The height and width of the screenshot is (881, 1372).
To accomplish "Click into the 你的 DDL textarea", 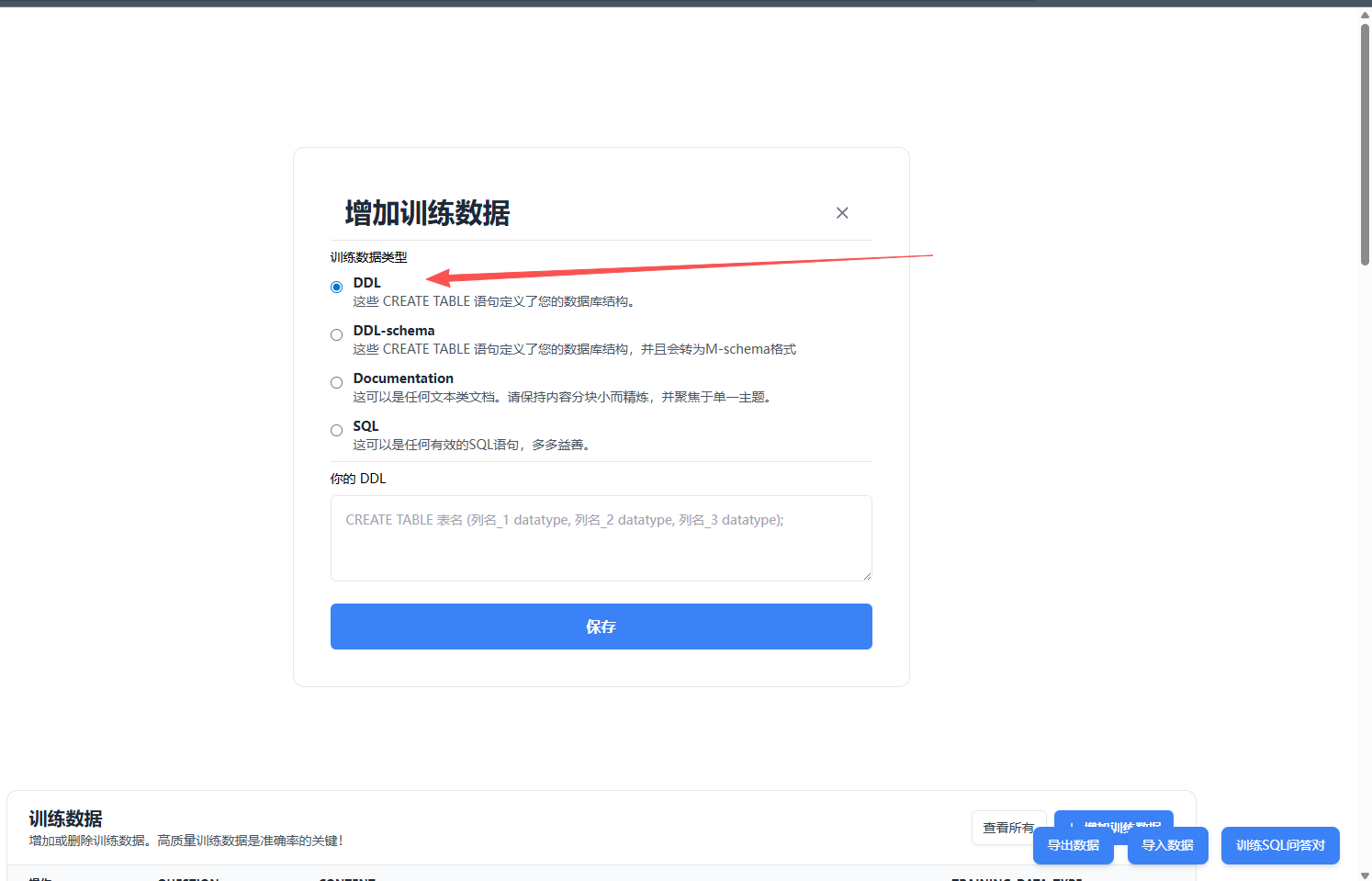I will click(x=602, y=538).
